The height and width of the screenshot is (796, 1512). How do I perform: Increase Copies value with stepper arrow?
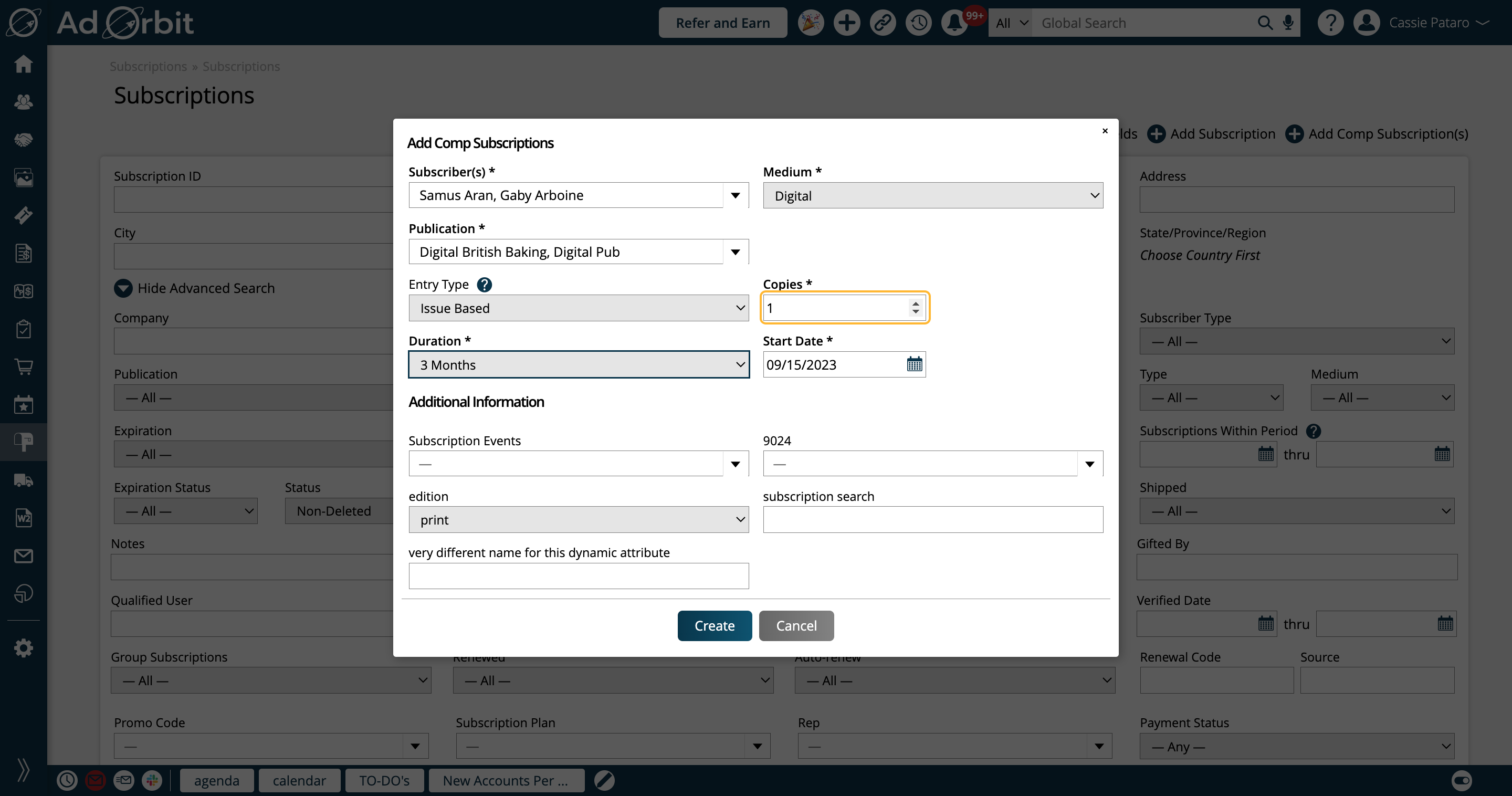click(916, 303)
